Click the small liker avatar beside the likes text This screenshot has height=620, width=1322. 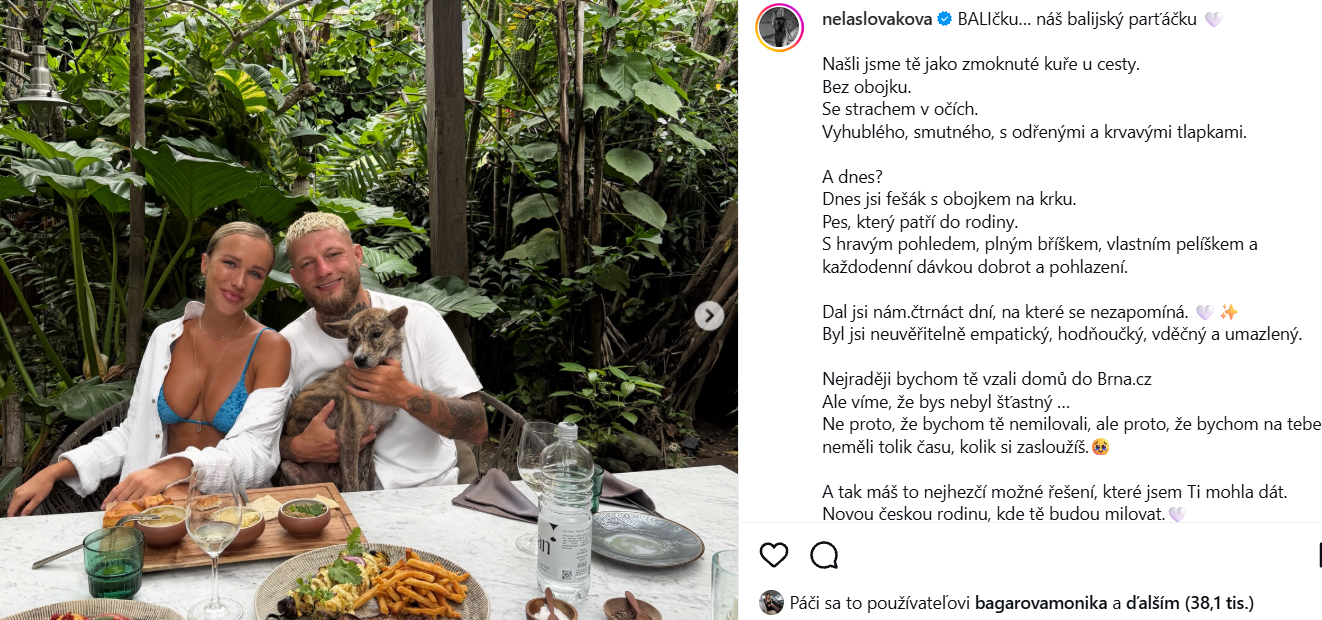771,602
